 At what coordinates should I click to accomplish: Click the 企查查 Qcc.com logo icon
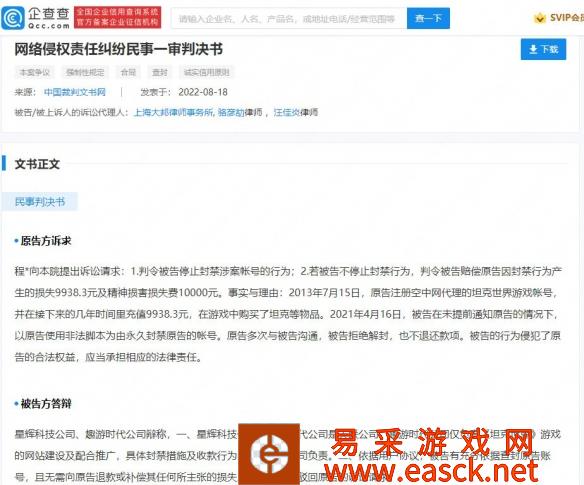pos(13,18)
